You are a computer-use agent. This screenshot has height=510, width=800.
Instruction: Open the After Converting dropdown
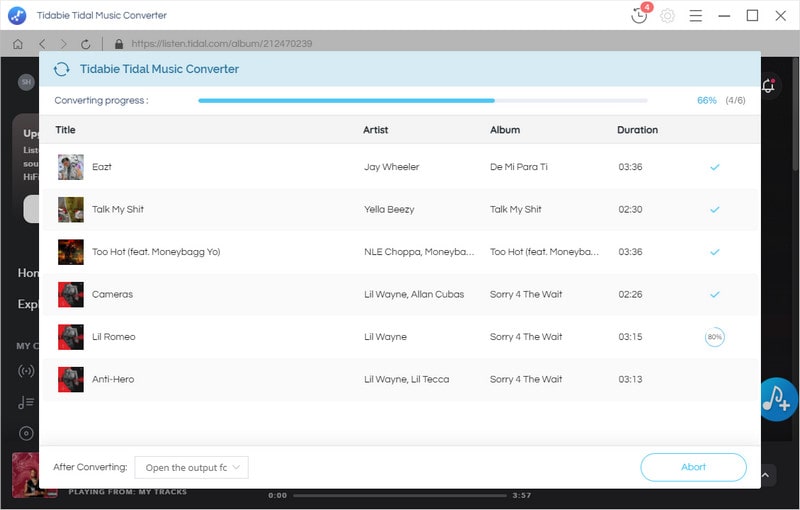(x=191, y=467)
